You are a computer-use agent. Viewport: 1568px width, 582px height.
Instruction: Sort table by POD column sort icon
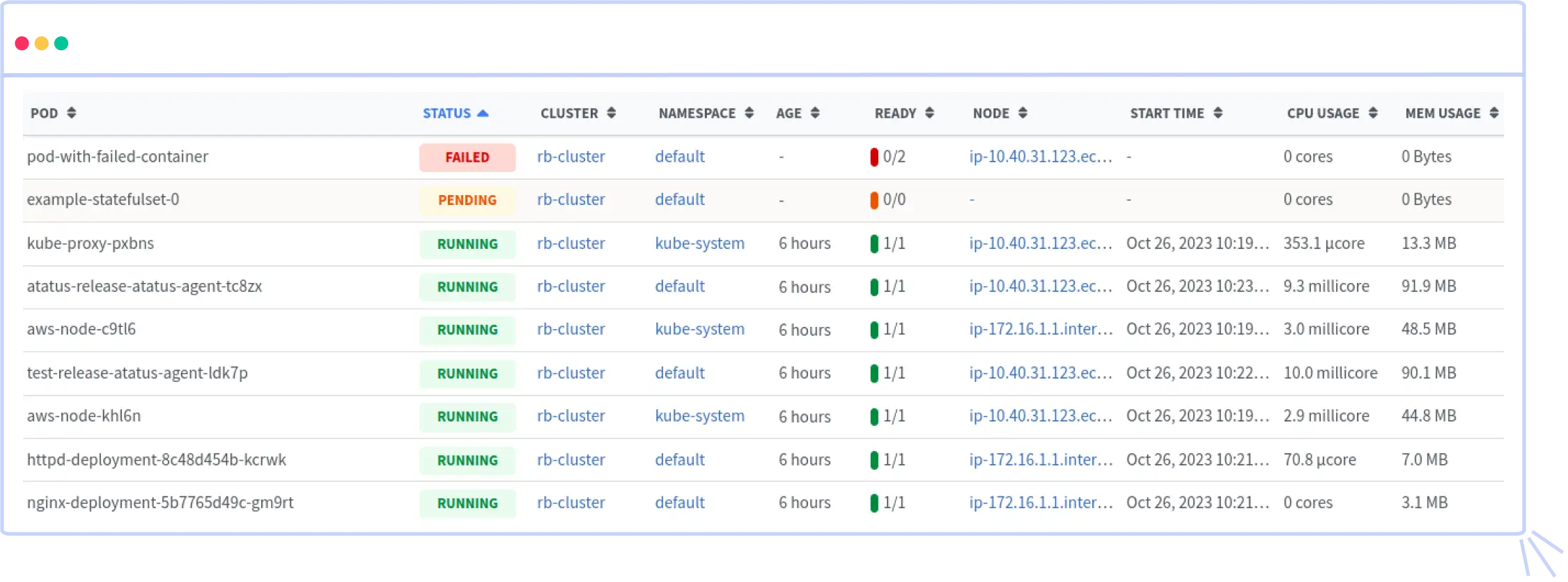[x=72, y=113]
